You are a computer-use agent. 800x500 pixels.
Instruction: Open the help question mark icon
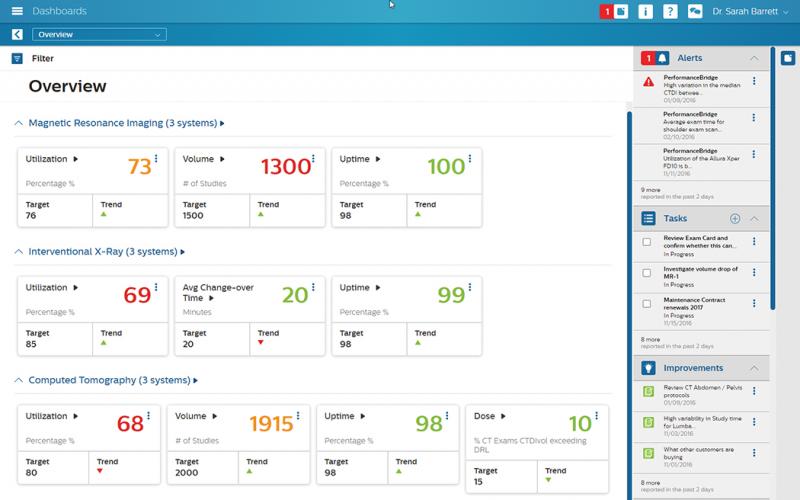pyautogui.click(x=670, y=12)
